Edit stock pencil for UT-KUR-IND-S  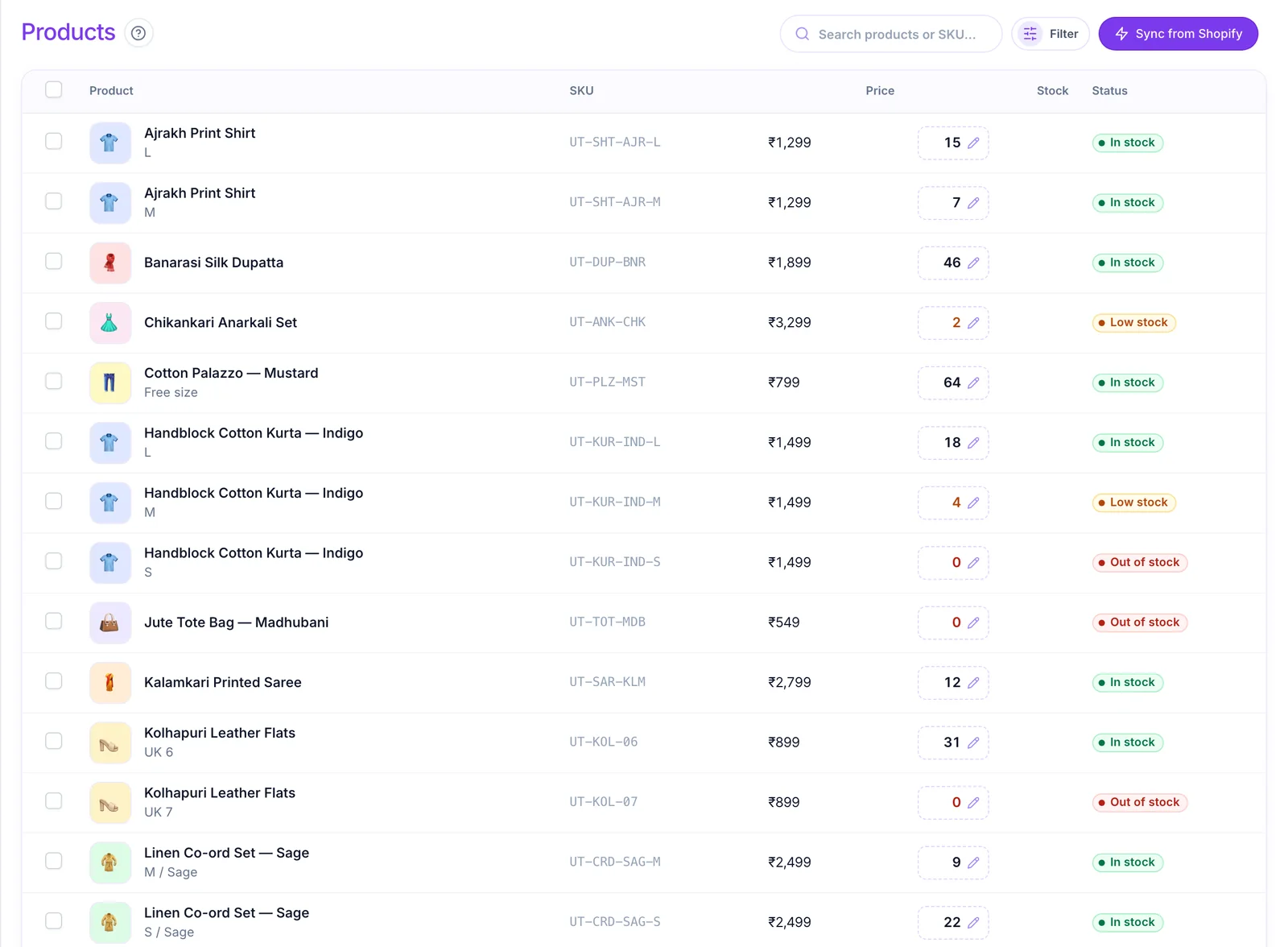coord(973,562)
